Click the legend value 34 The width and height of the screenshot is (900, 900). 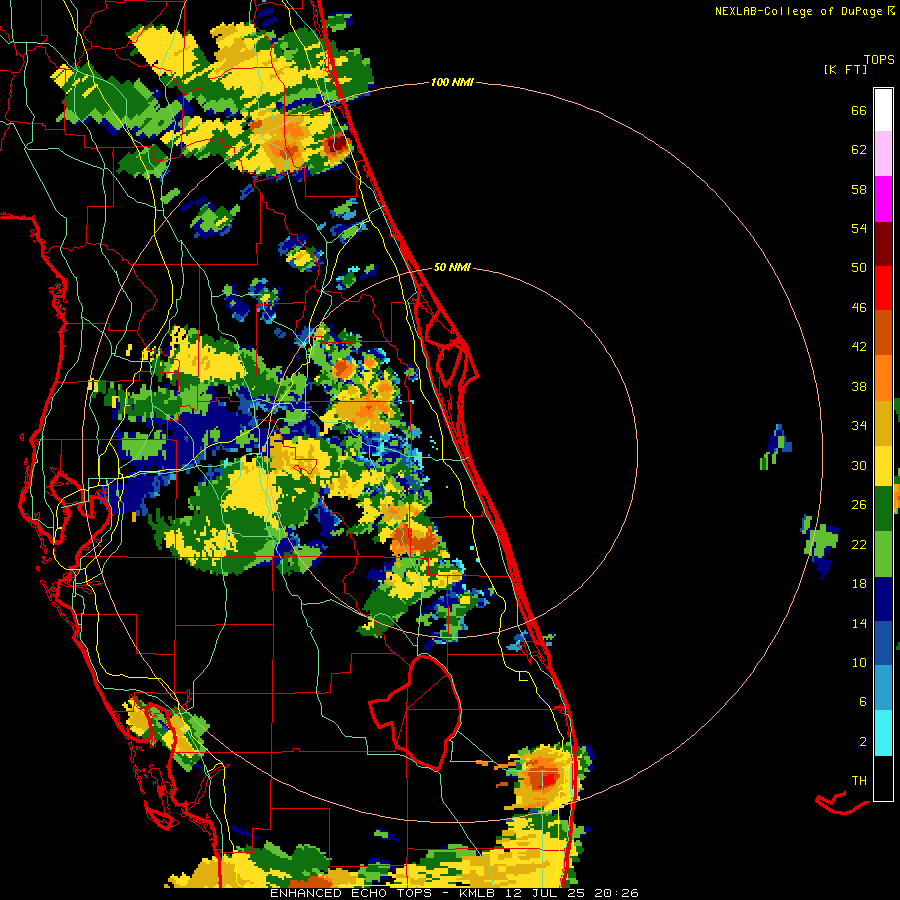[859, 426]
